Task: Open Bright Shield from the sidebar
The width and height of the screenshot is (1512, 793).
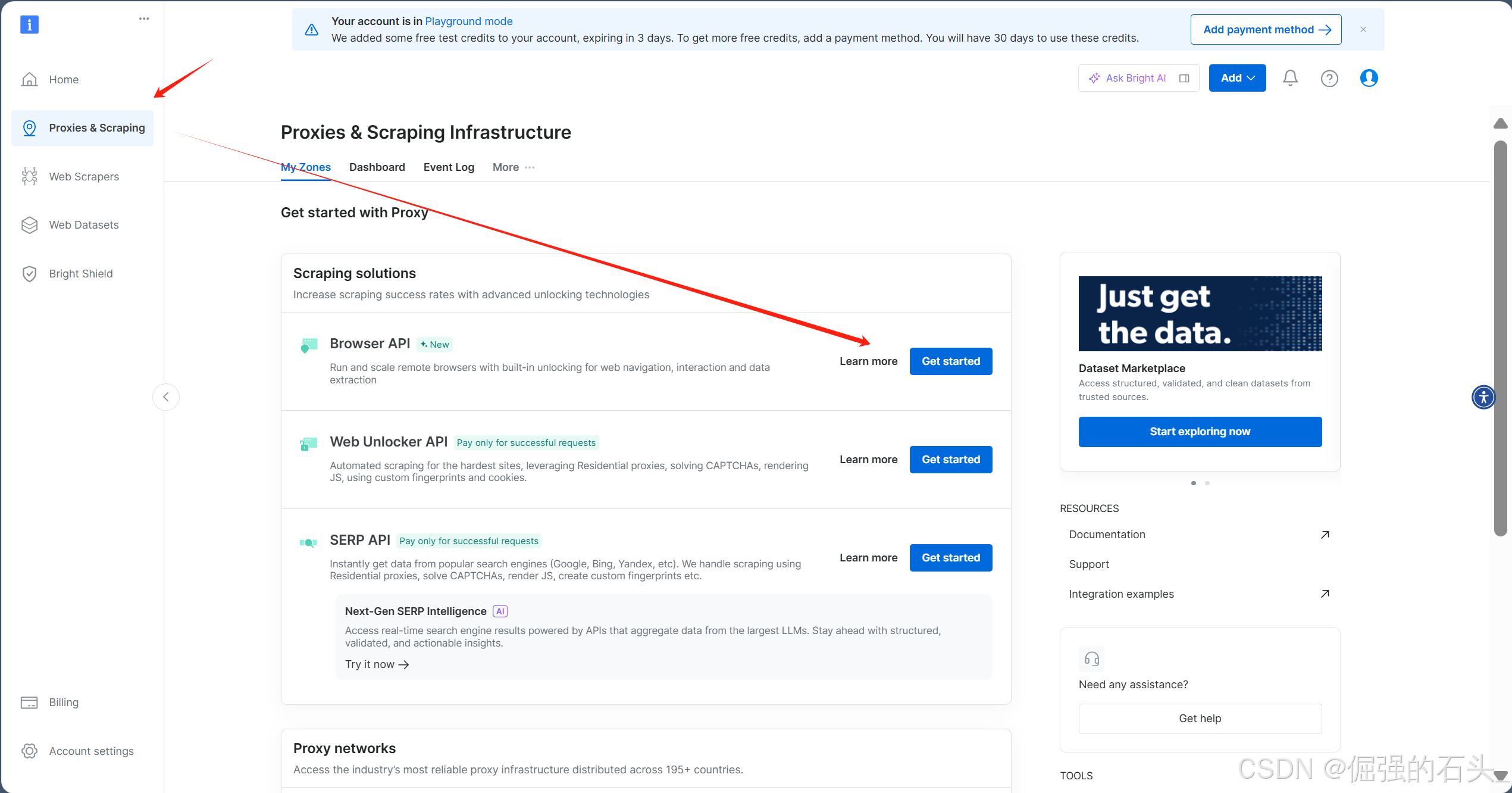Action: click(80, 274)
